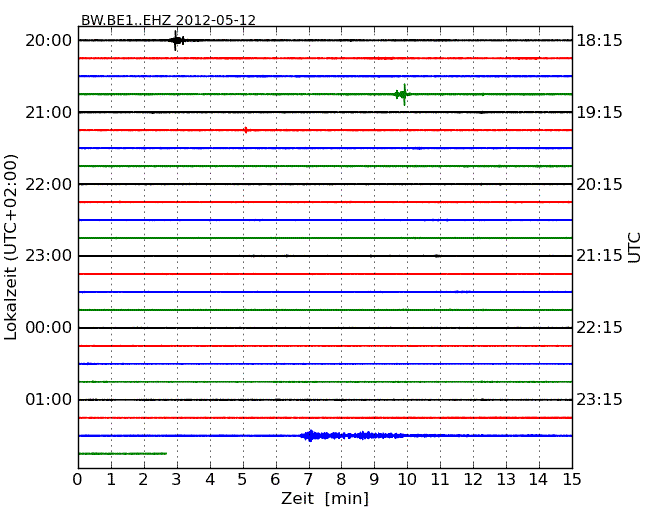Click the 20:00 local time label
Image resolution: width=650 pixels, height=520 pixels.
coord(49,41)
